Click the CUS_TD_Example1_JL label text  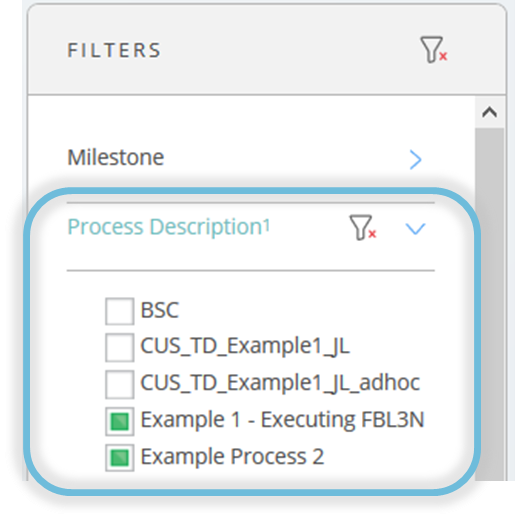click(x=245, y=346)
